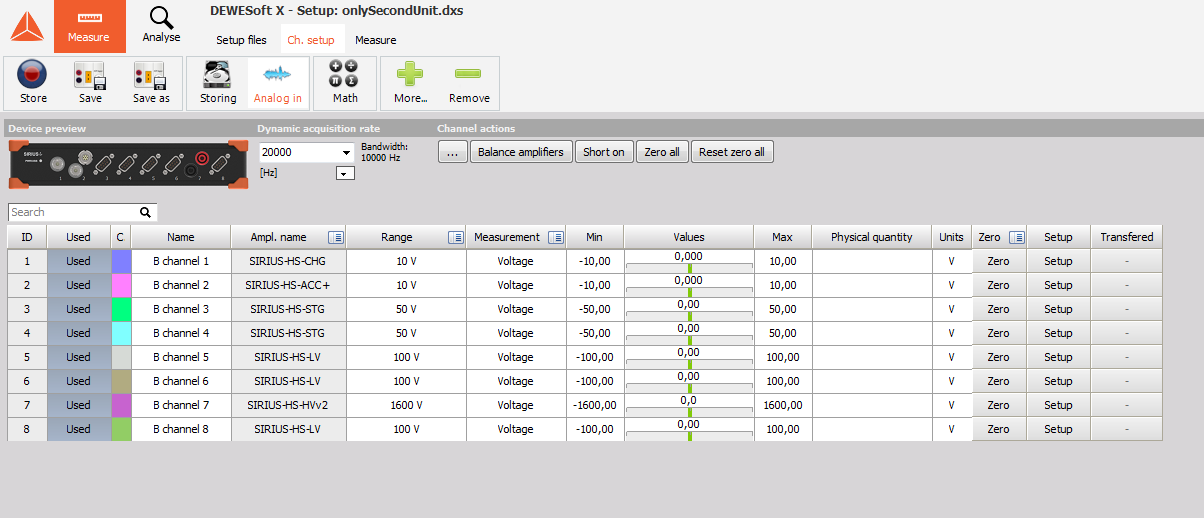Click Min value -1600,00 cell

pos(595,405)
